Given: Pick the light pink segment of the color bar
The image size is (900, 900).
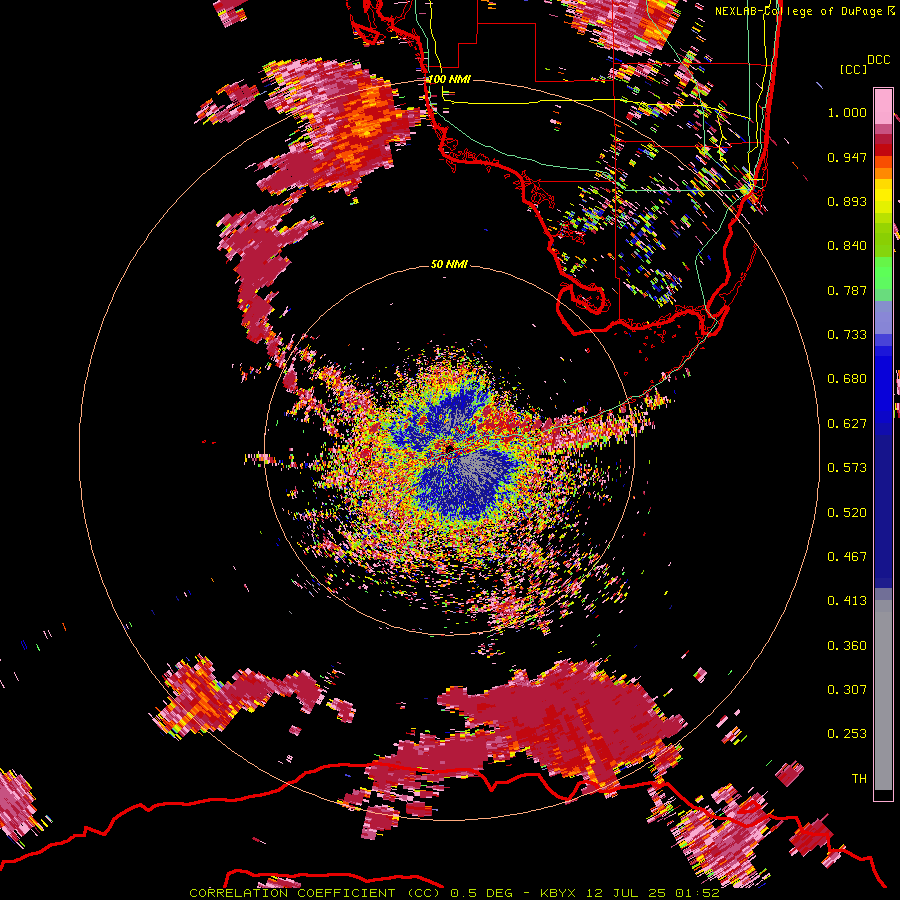Looking at the screenshot, I should (883, 106).
